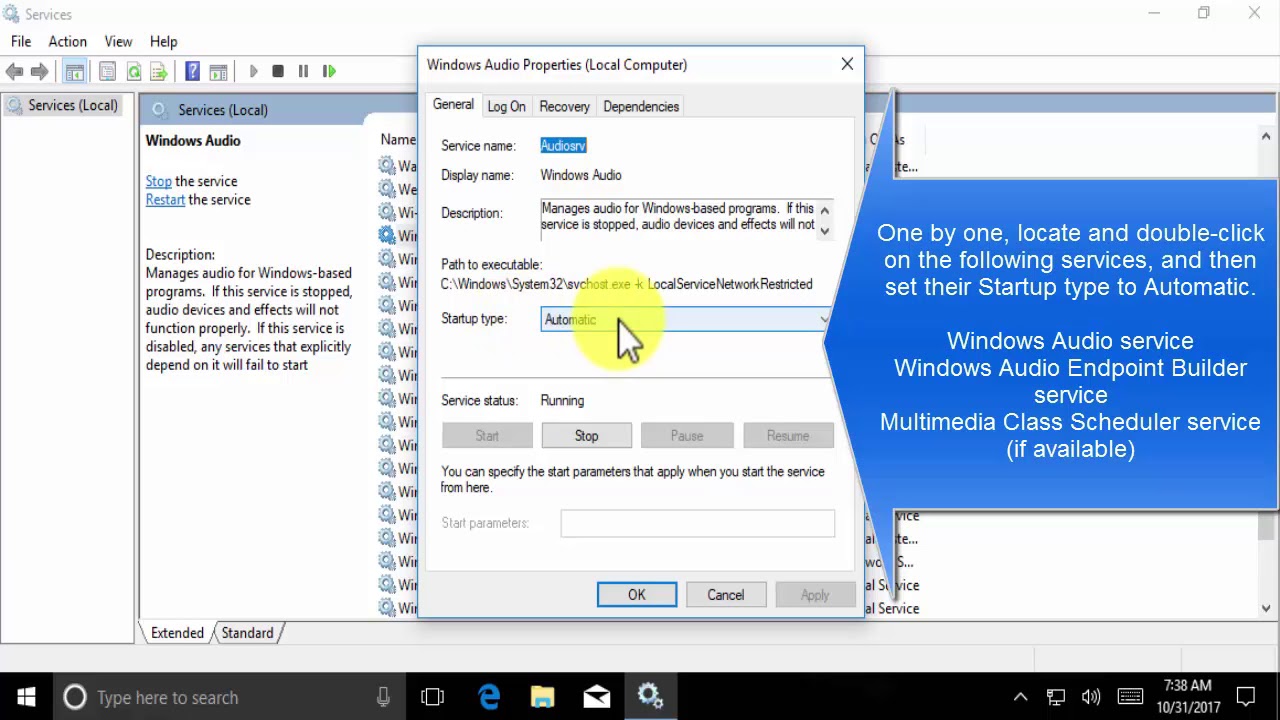
Task: Click the Apply button in the dialog
Action: 815,595
